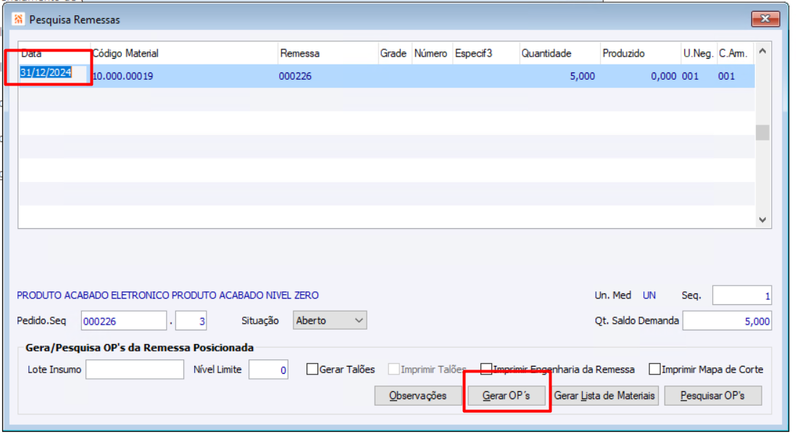800x434 pixels.
Task: Click the Grade column header
Action: [394, 53]
